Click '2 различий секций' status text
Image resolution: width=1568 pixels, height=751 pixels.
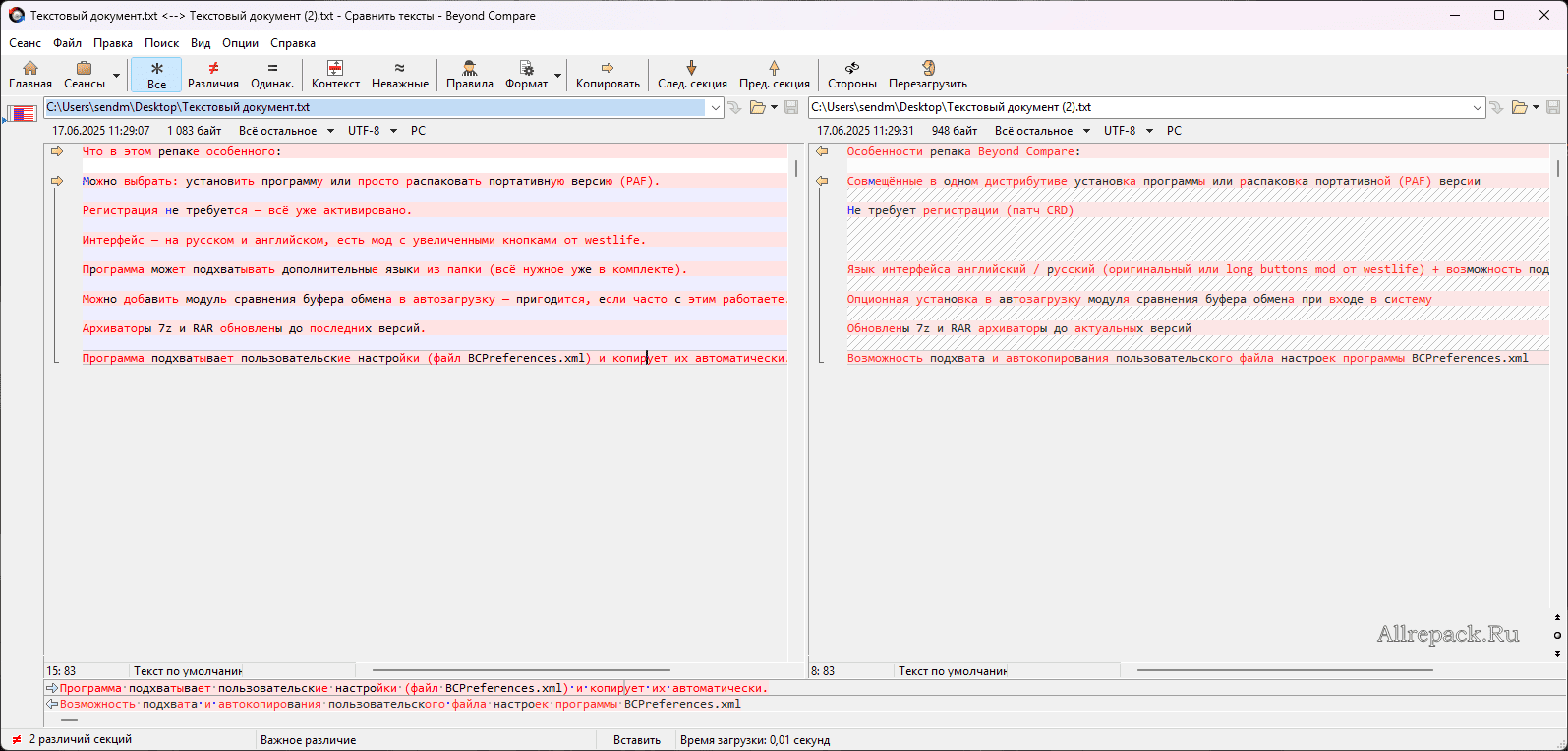coord(81,739)
